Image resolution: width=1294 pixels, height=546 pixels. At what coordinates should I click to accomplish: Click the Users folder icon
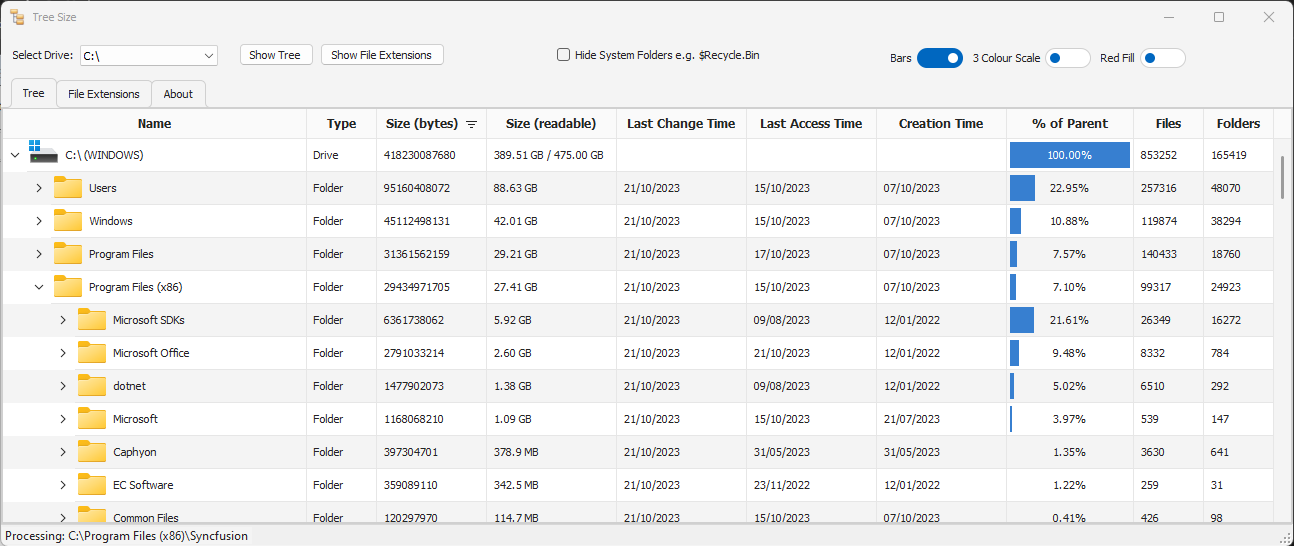[x=68, y=188]
